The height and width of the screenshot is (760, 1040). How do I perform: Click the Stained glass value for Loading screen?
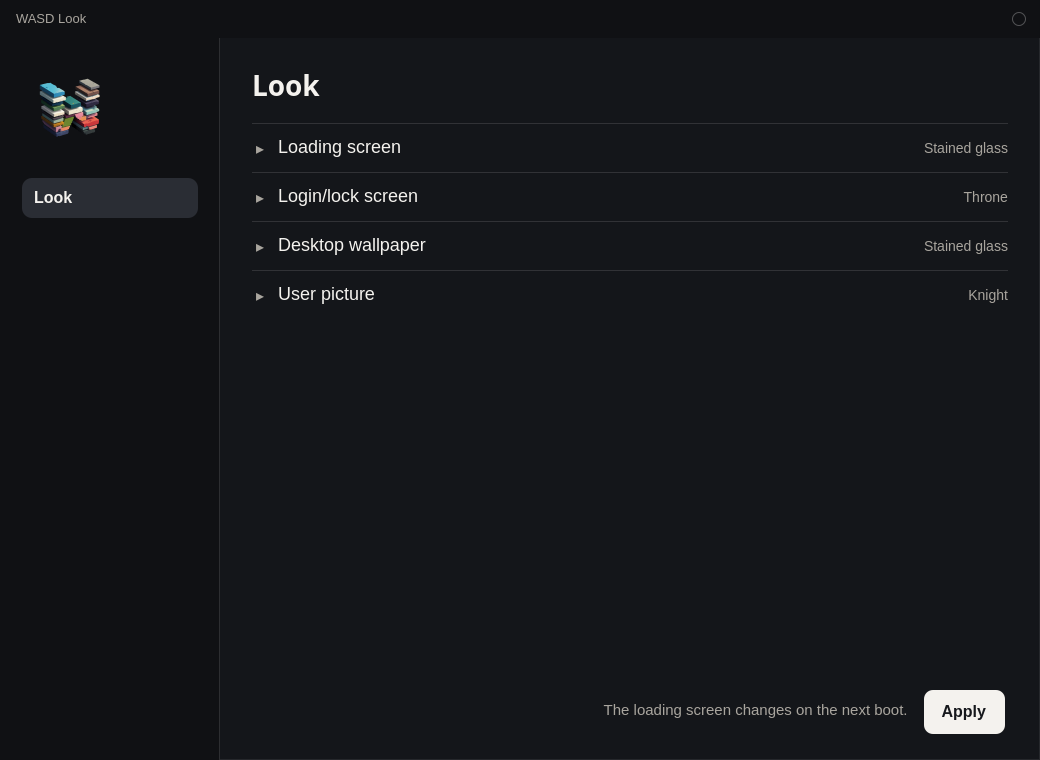pos(965,149)
